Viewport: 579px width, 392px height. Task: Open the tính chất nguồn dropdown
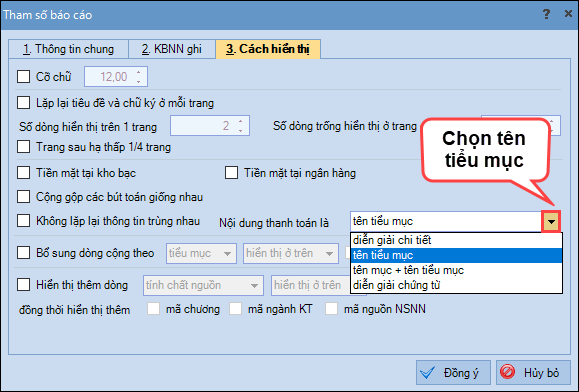(x=203, y=285)
